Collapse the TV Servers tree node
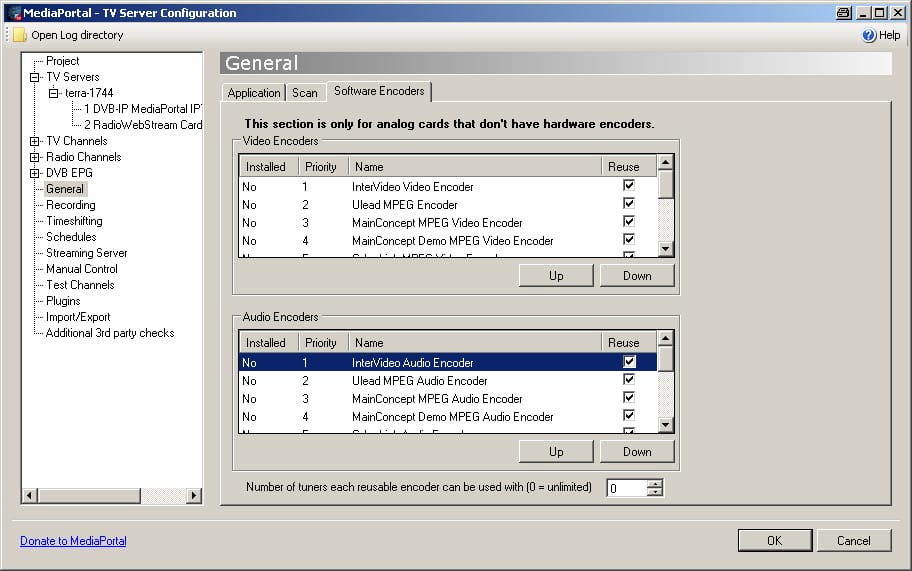The height and width of the screenshot is (571, 912). point(35,77)
